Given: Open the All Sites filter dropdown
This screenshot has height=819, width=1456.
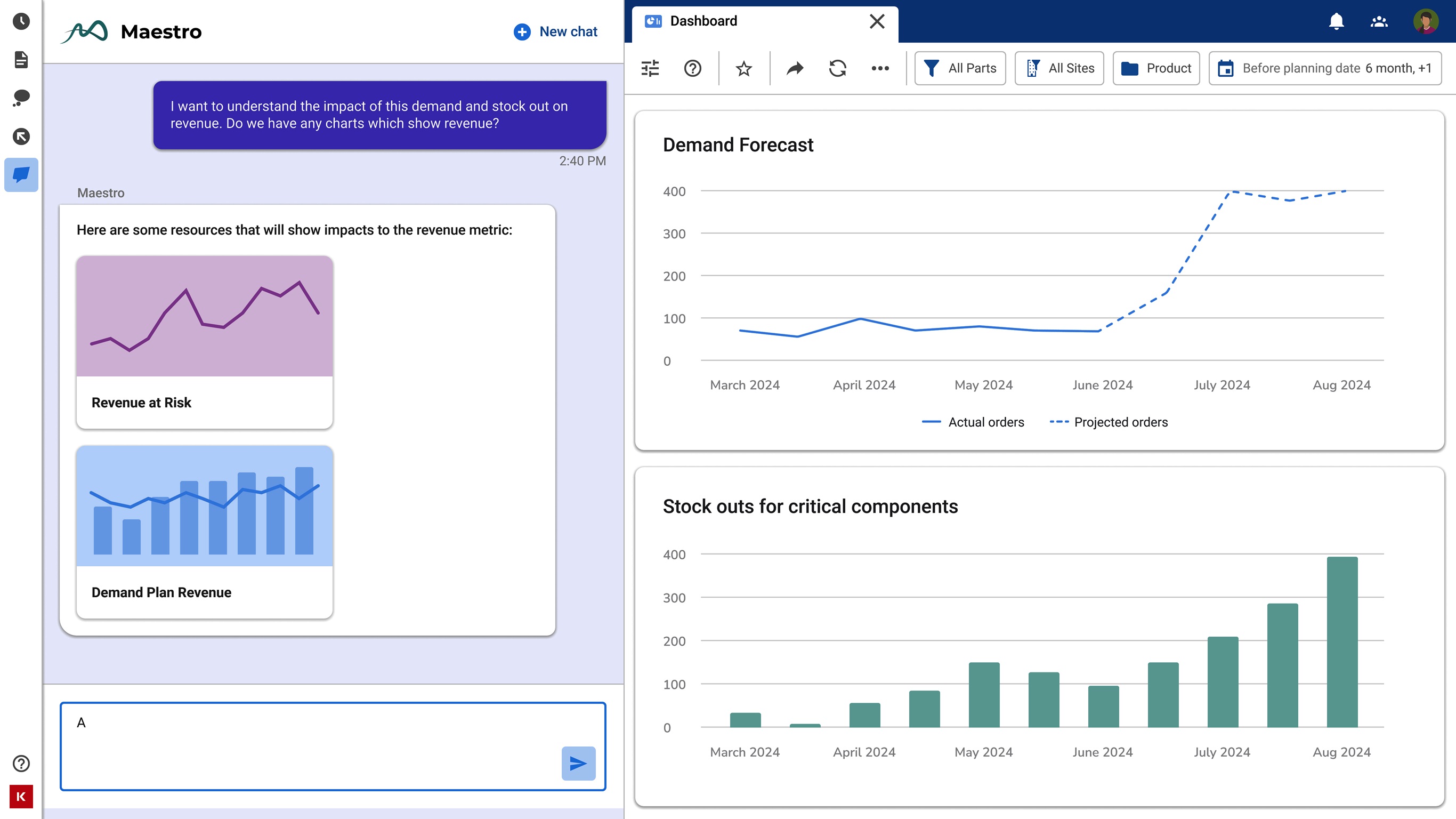Looking at the screenshot, I should point(1059,68).
